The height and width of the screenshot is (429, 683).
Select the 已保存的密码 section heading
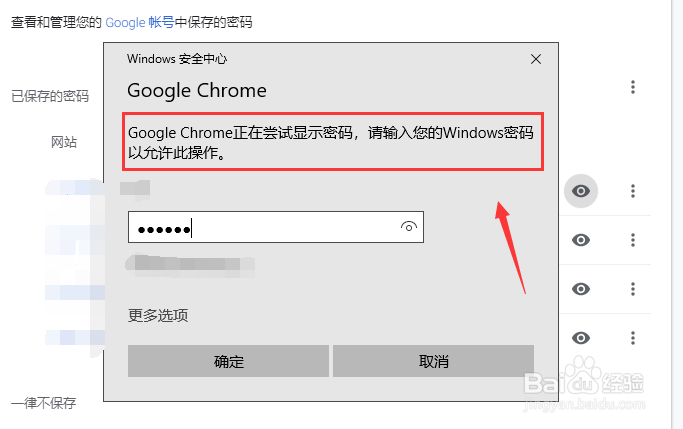pos(50,96)
